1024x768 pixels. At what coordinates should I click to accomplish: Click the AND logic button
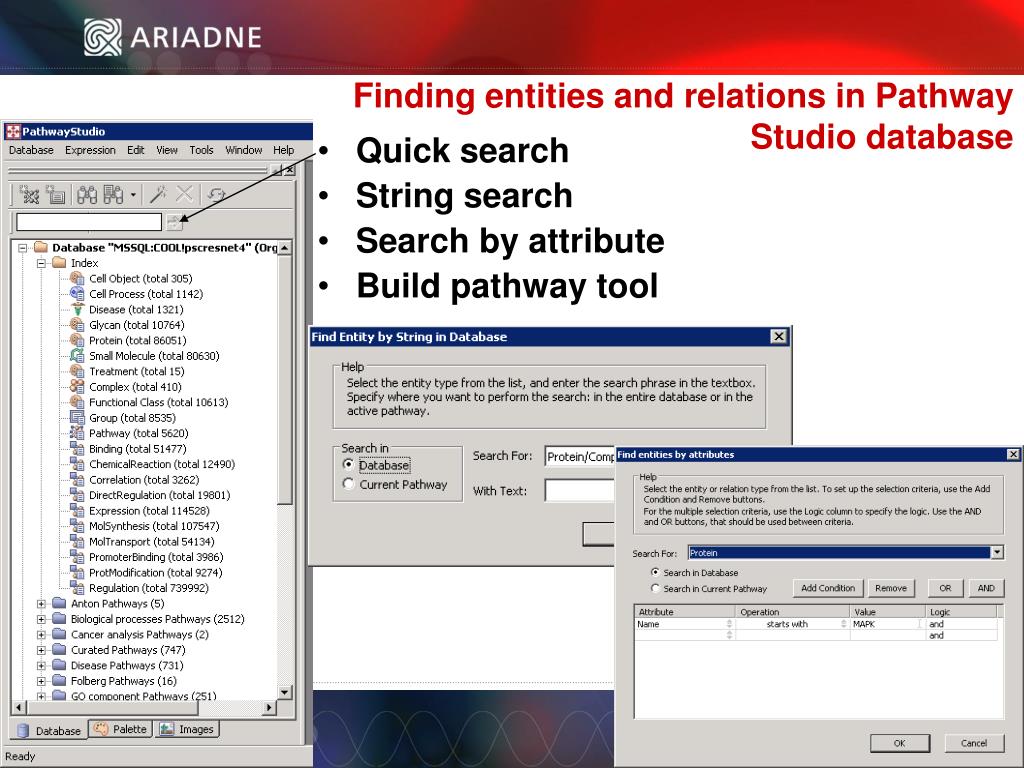(986, 588)
